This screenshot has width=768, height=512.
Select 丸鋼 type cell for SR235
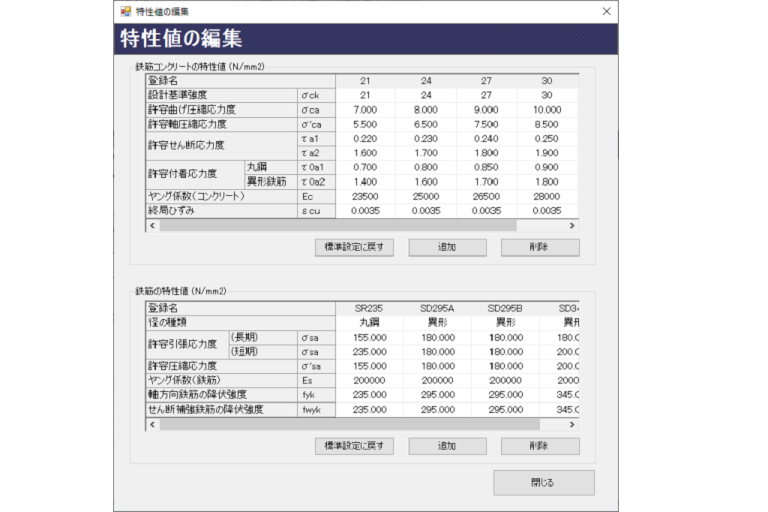pos(370,323)
